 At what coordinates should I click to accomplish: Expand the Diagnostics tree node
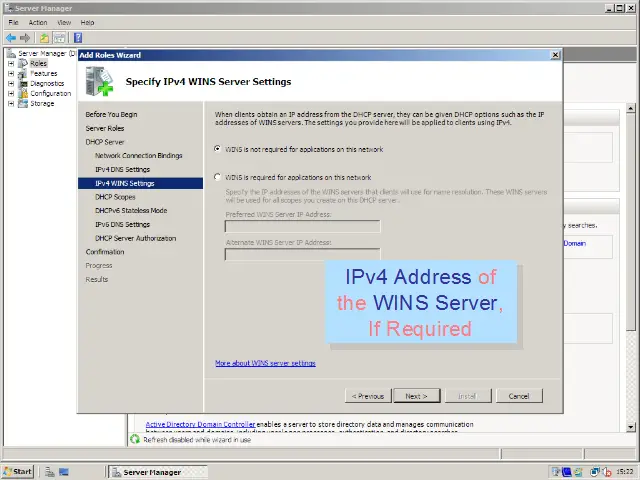click(x=11, y=83)
